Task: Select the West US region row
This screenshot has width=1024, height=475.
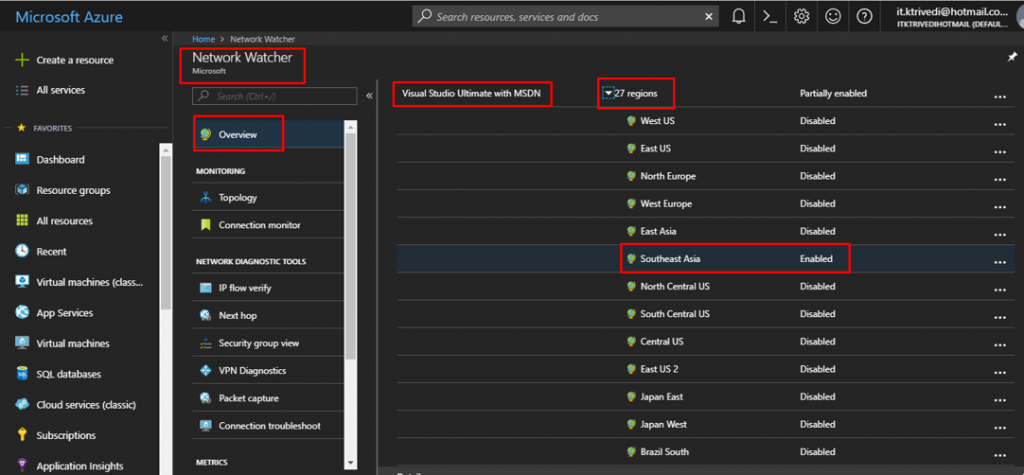Action: point(657,121)
